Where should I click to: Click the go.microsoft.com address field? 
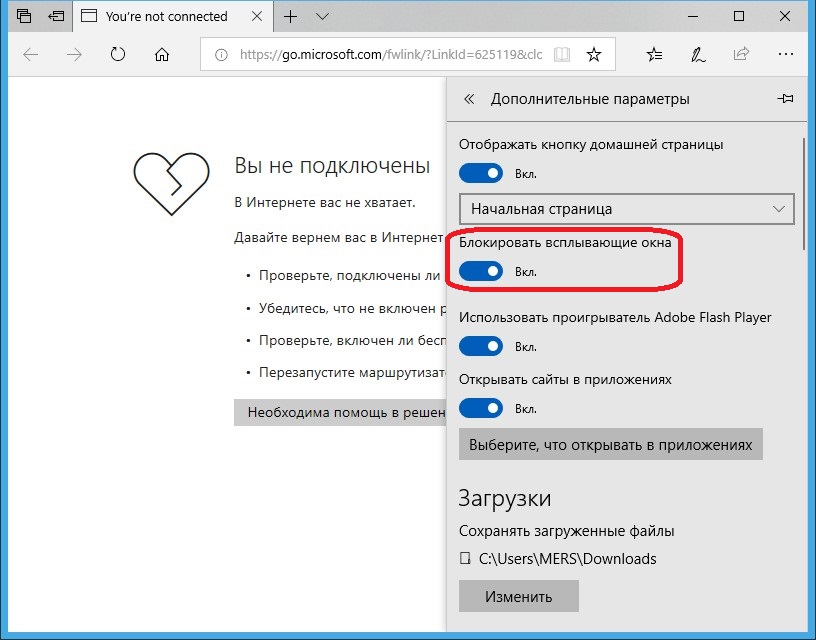coord(391,54)
